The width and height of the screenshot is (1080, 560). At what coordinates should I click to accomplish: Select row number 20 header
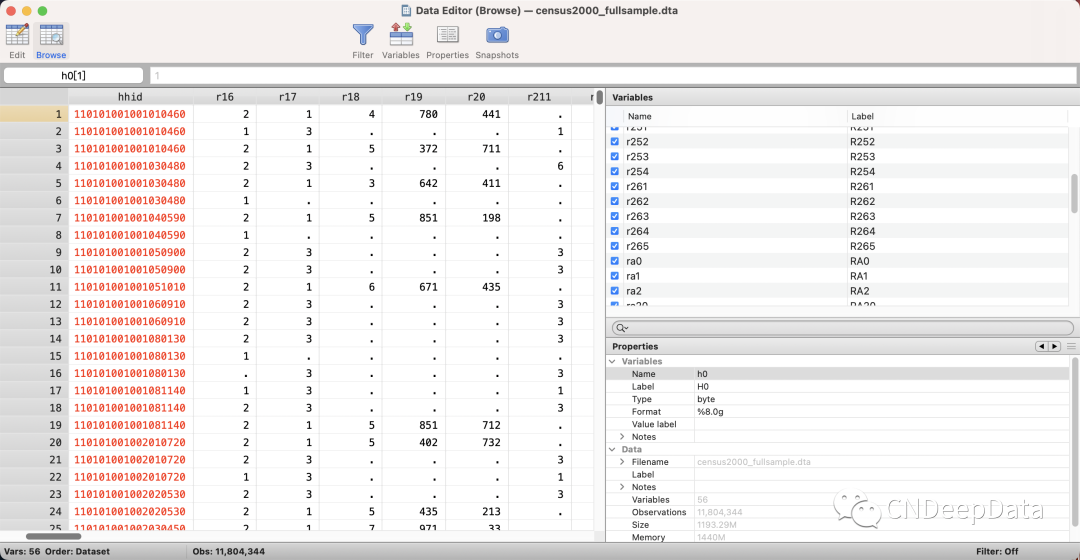[34, 442]
